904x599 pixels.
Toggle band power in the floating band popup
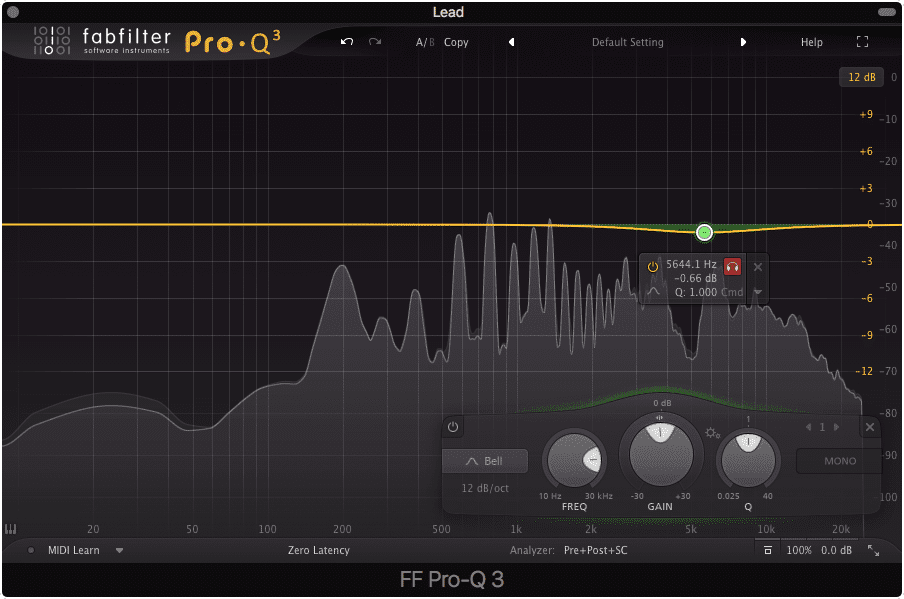653,267
